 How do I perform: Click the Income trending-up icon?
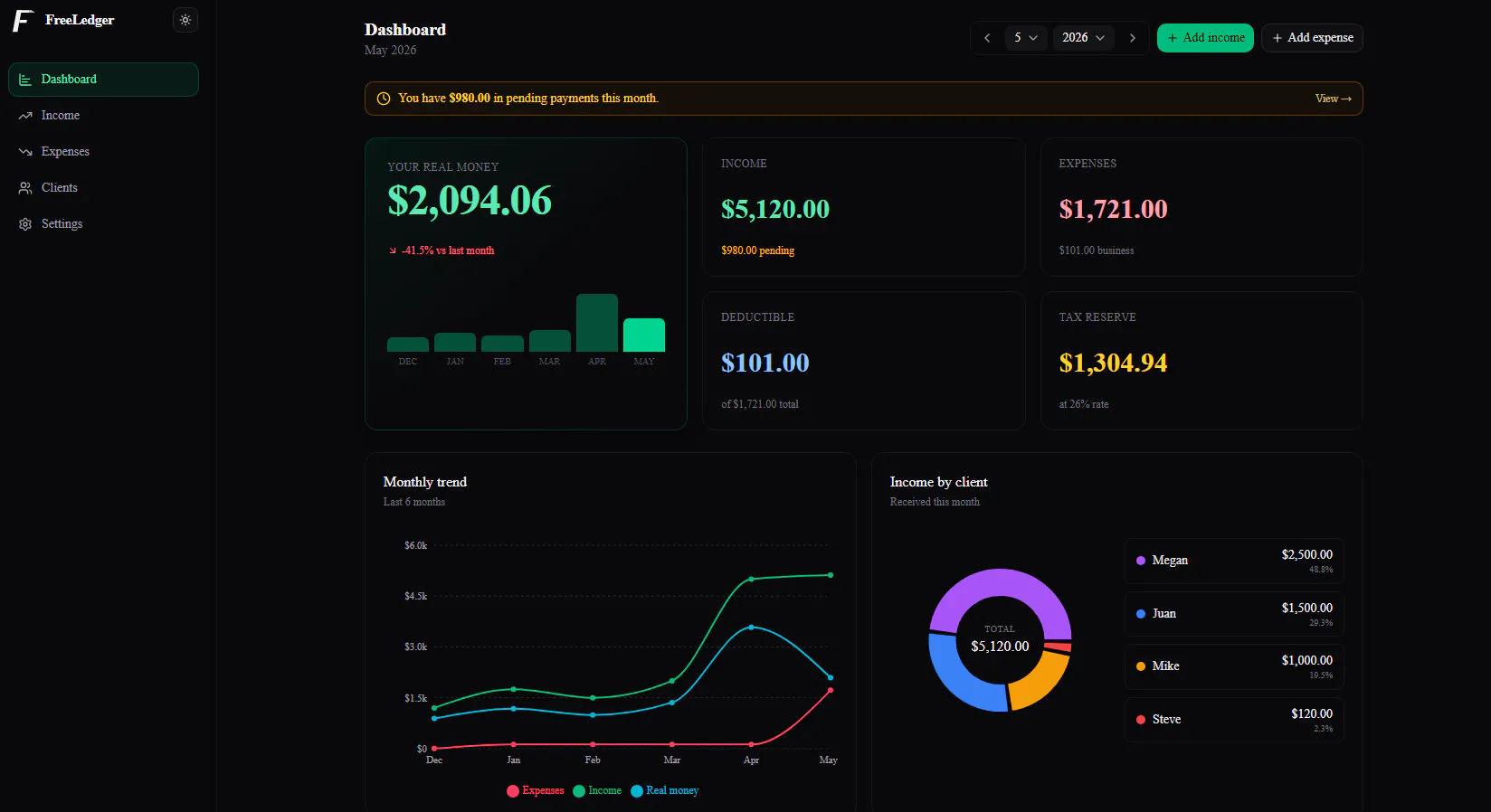(25, 116)
